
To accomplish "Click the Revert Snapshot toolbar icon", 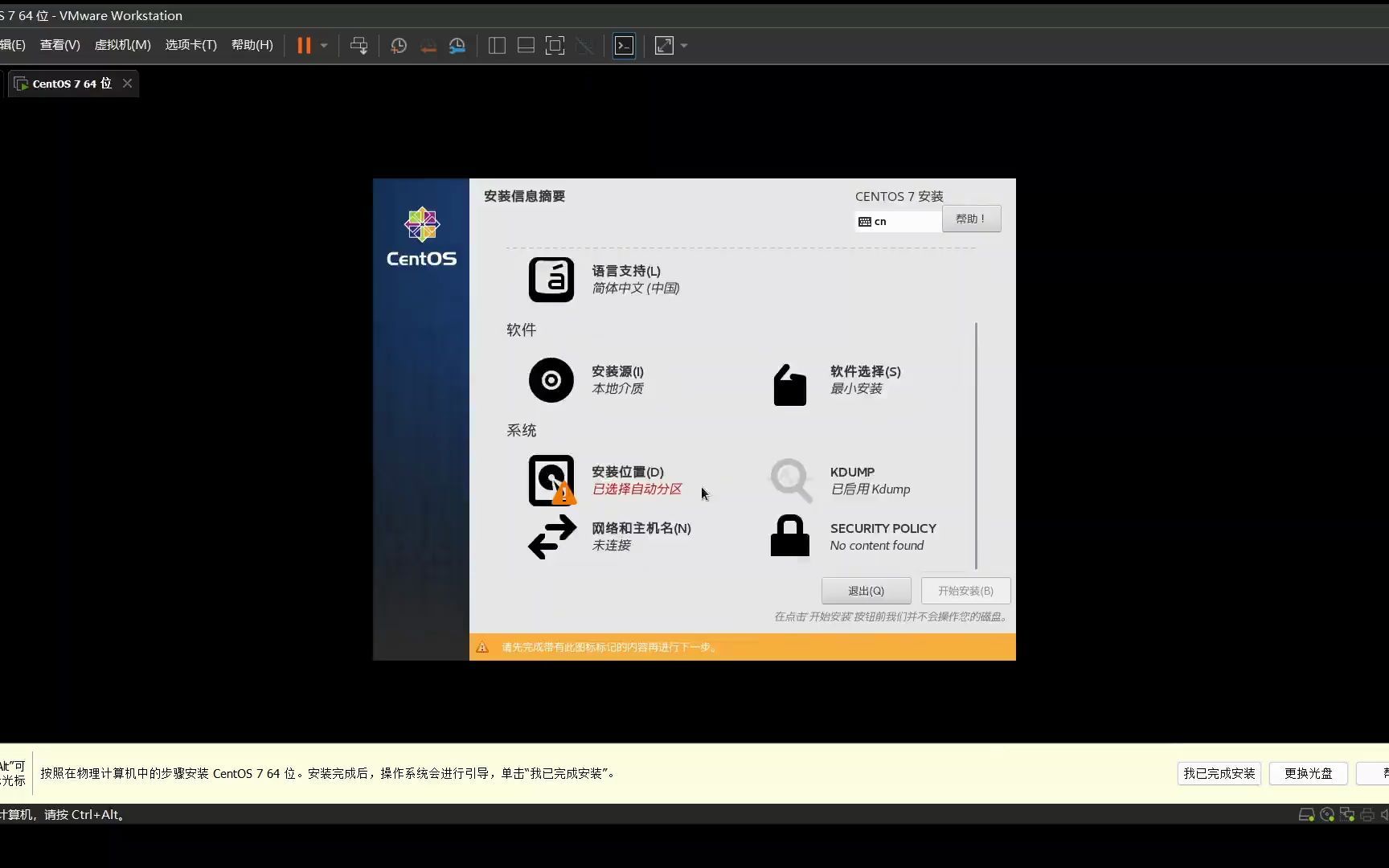I will pyautogui.click(x=428, y=45).
